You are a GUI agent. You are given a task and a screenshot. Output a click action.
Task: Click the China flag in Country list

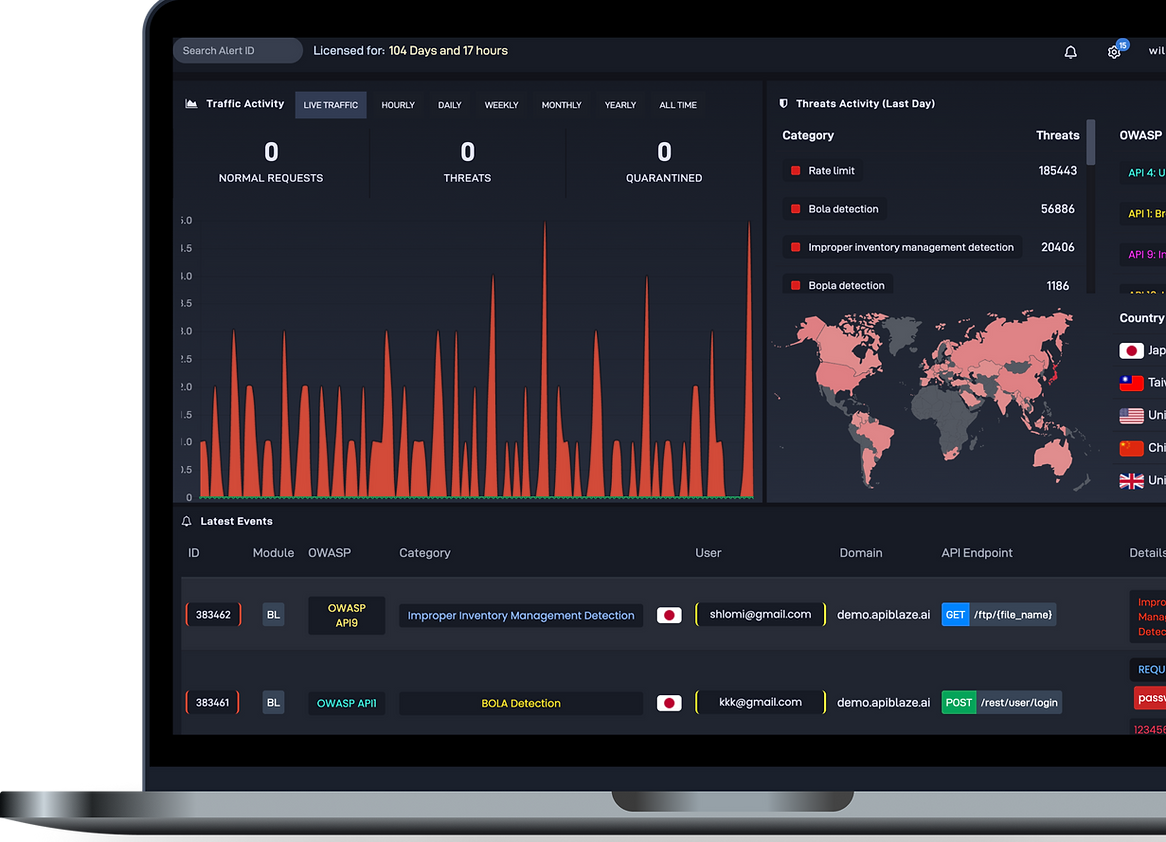1131,448
